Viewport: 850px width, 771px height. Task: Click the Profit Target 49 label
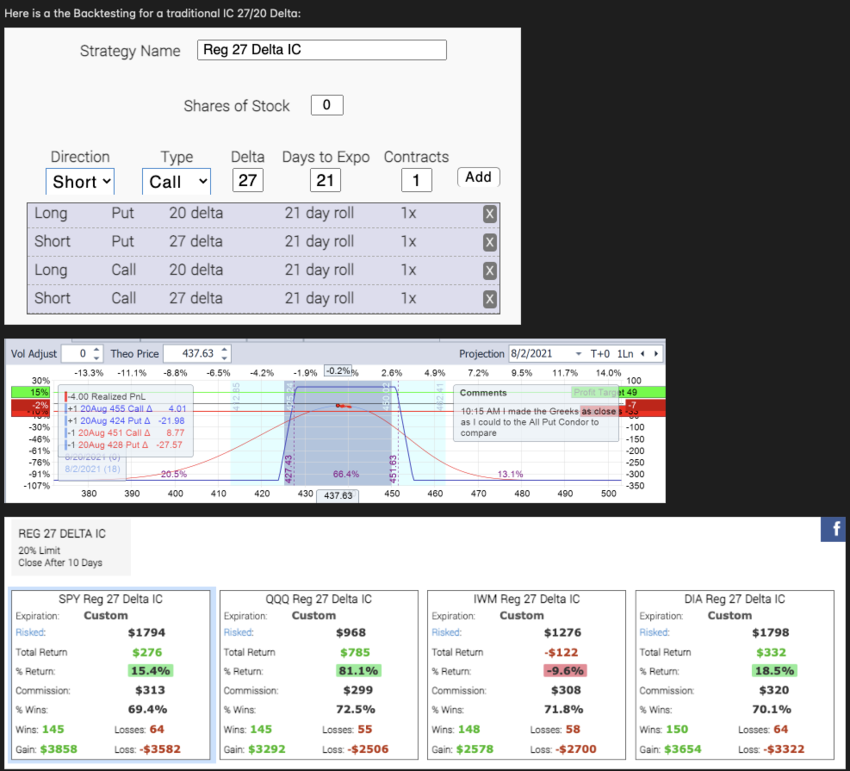(605, 392)
